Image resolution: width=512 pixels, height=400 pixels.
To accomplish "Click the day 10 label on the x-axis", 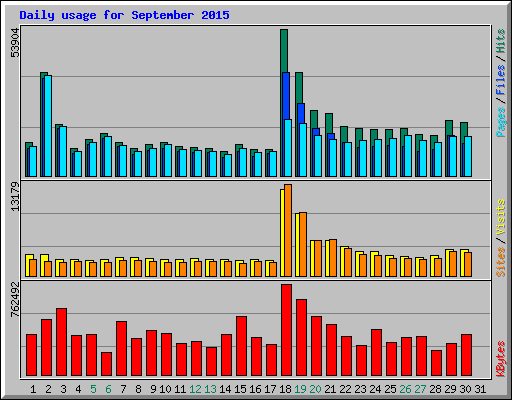I will (165, 389).
